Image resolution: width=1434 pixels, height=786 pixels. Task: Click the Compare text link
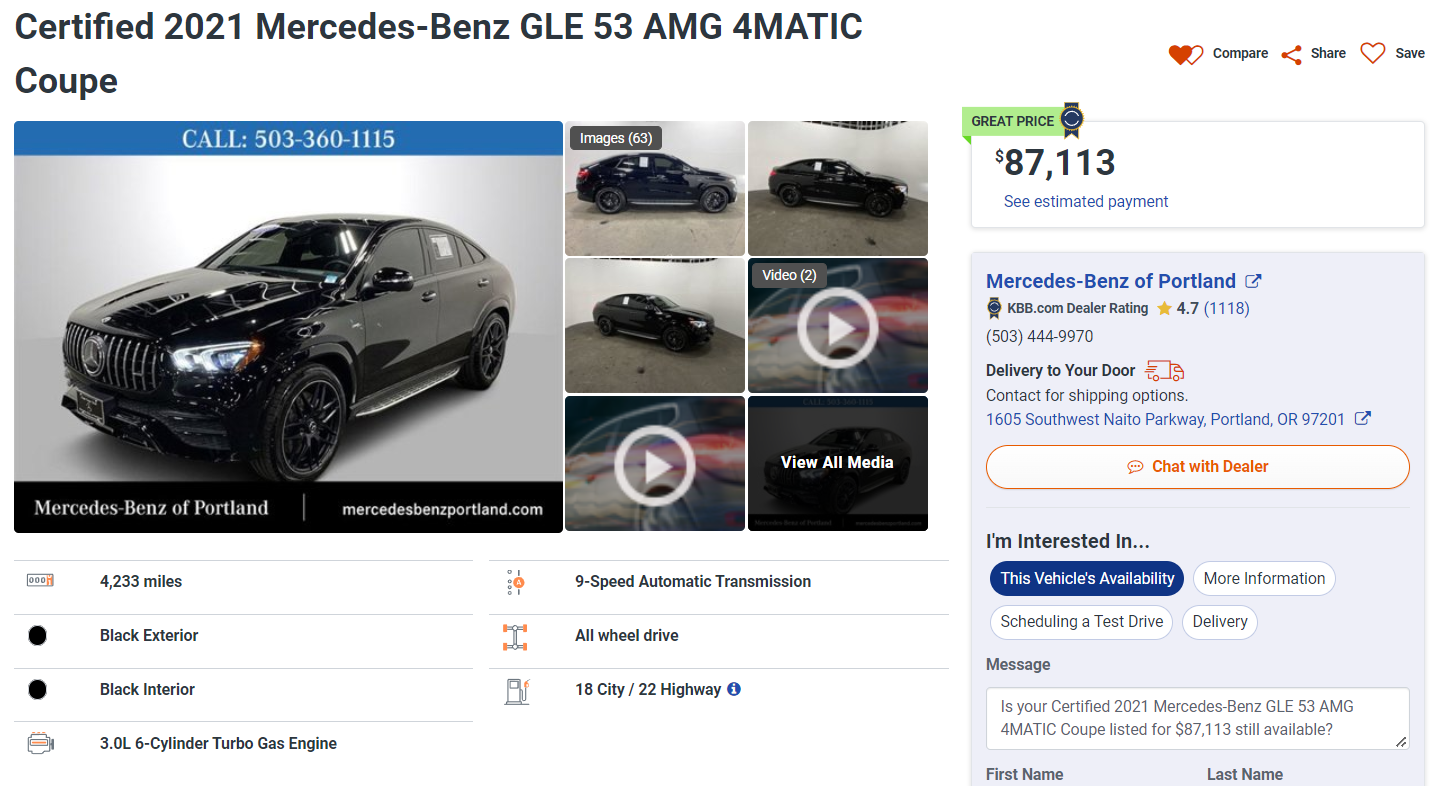pyautogui.click(x=1240, y=54)
